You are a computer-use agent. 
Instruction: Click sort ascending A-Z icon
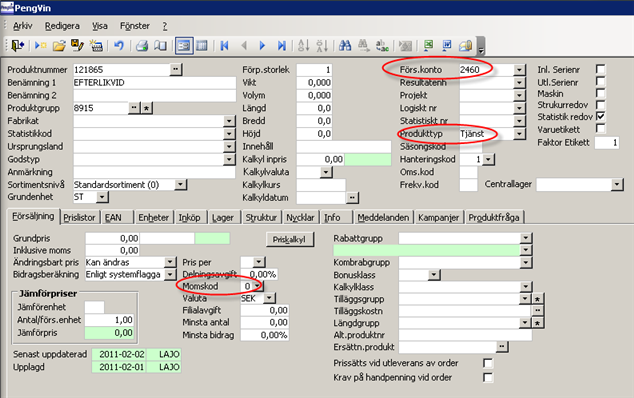pos(303,46)
